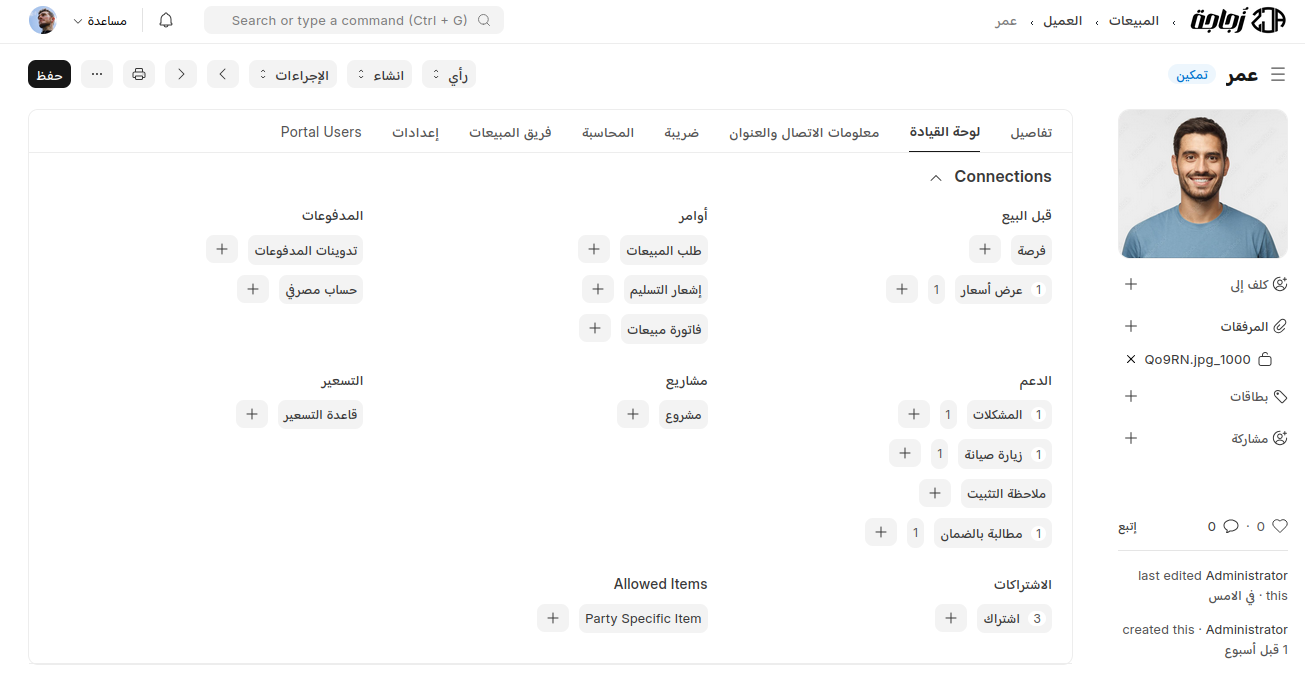Add share next to مشاركة
This screenshot has height=677, width=1305.
[x=1131, y=438]
